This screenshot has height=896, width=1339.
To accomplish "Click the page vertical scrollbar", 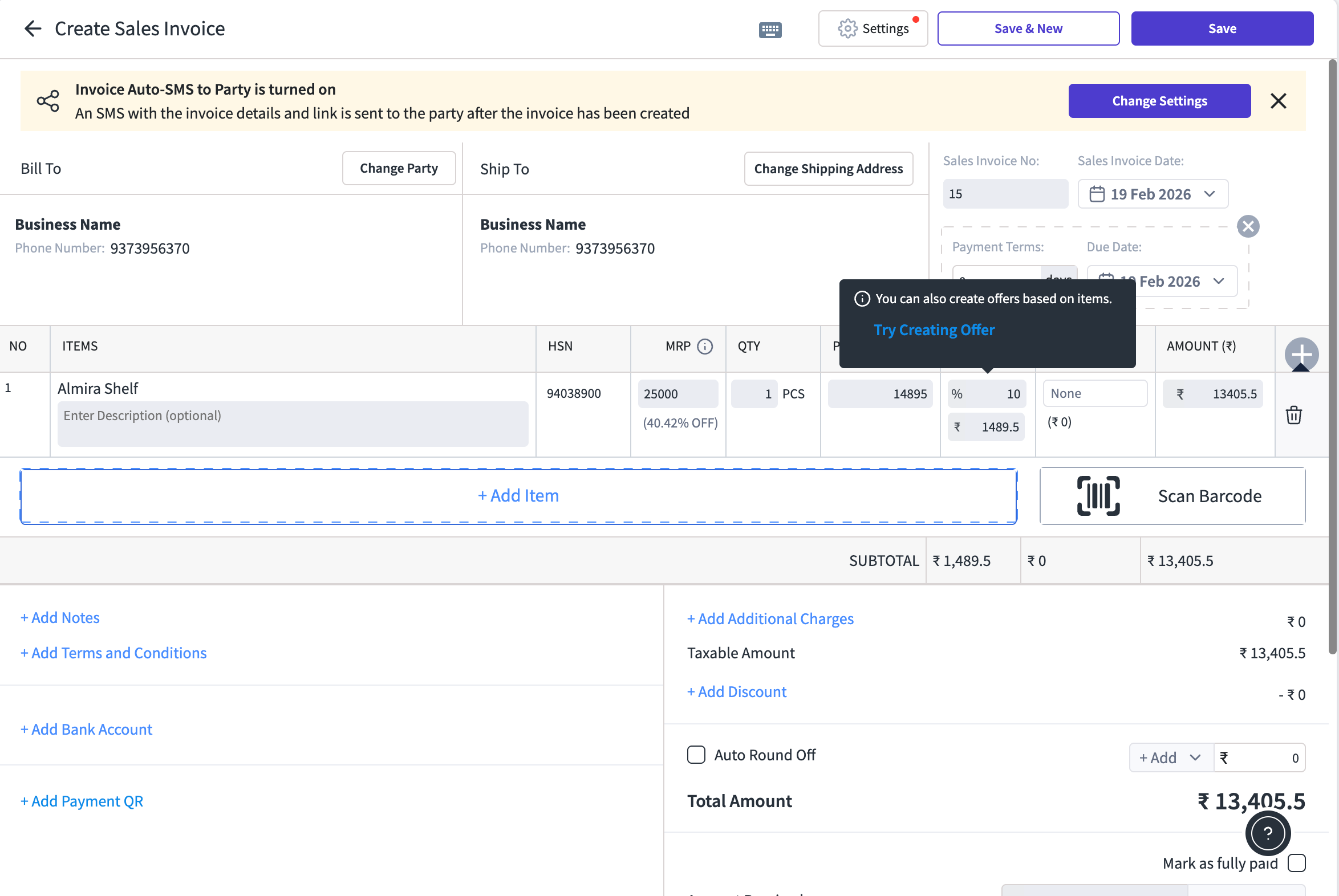I will [x=1333, y=357].
